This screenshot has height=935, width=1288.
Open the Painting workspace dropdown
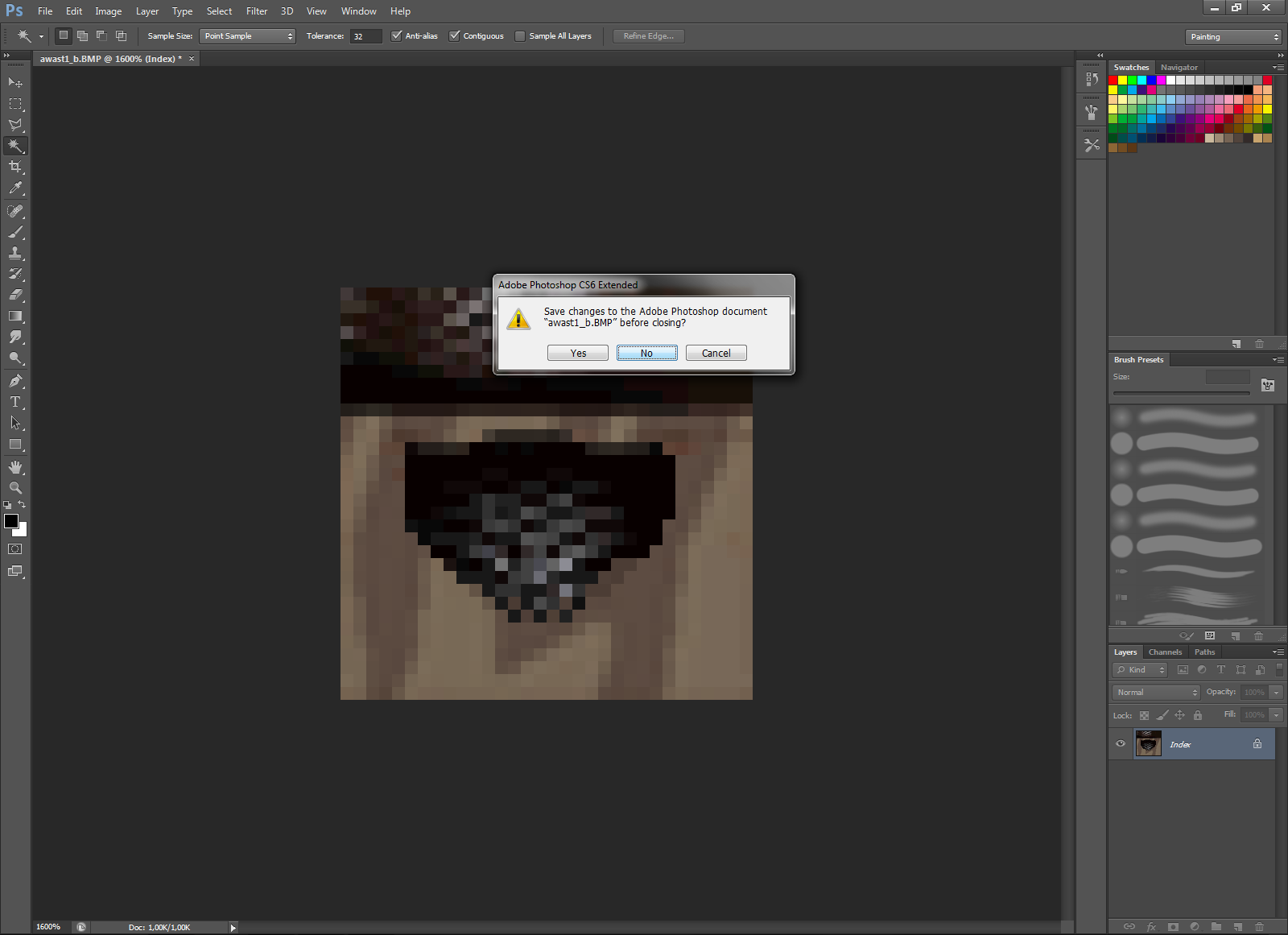[x=1233, y=37]
